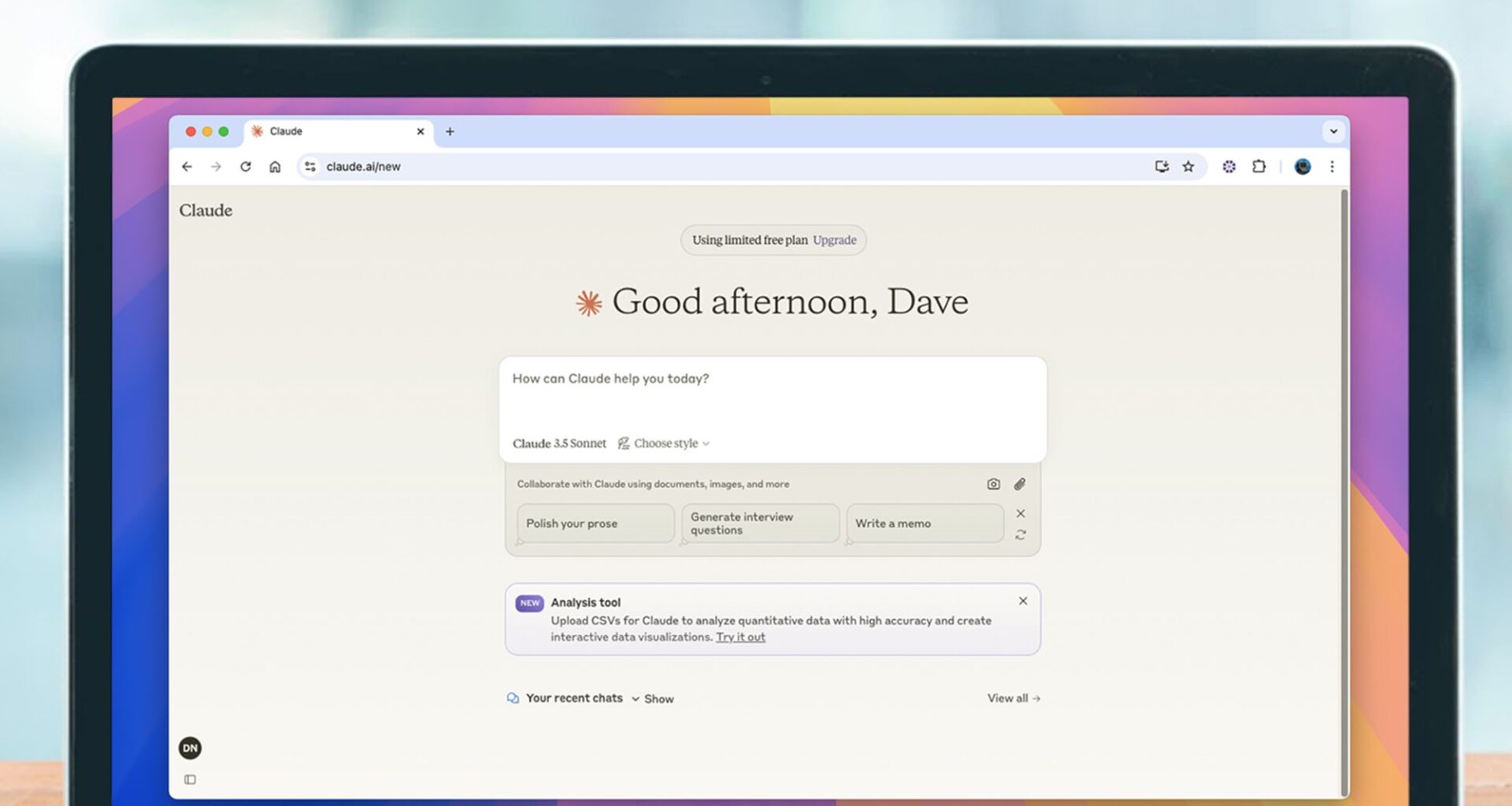The height and width of the screenshot is (806, 1512).
Task: Open the browser extensions puzzle icon
Action: [x=1258, y=166]
